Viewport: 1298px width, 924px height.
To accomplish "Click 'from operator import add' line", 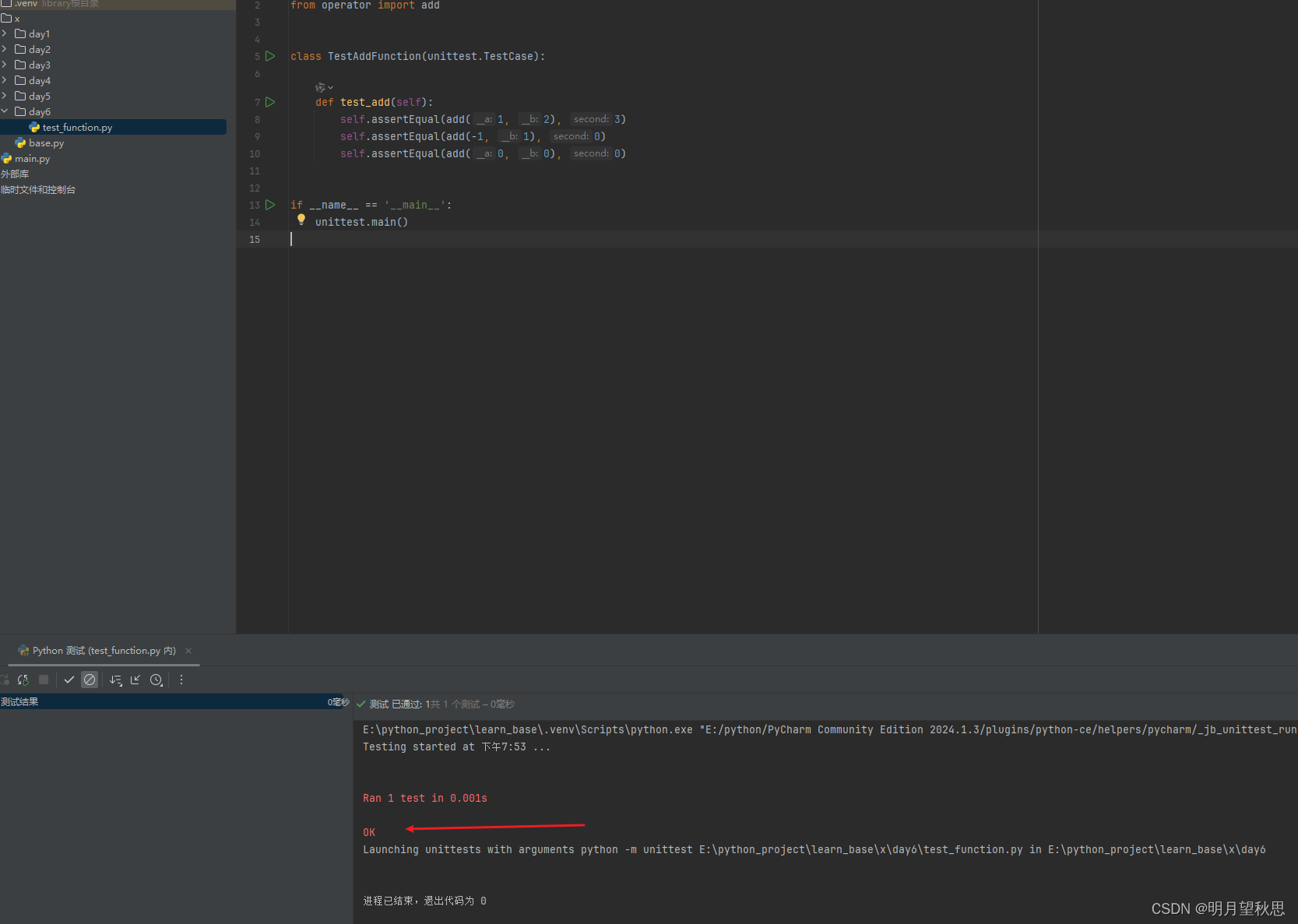I will click(x=365, y=5).
